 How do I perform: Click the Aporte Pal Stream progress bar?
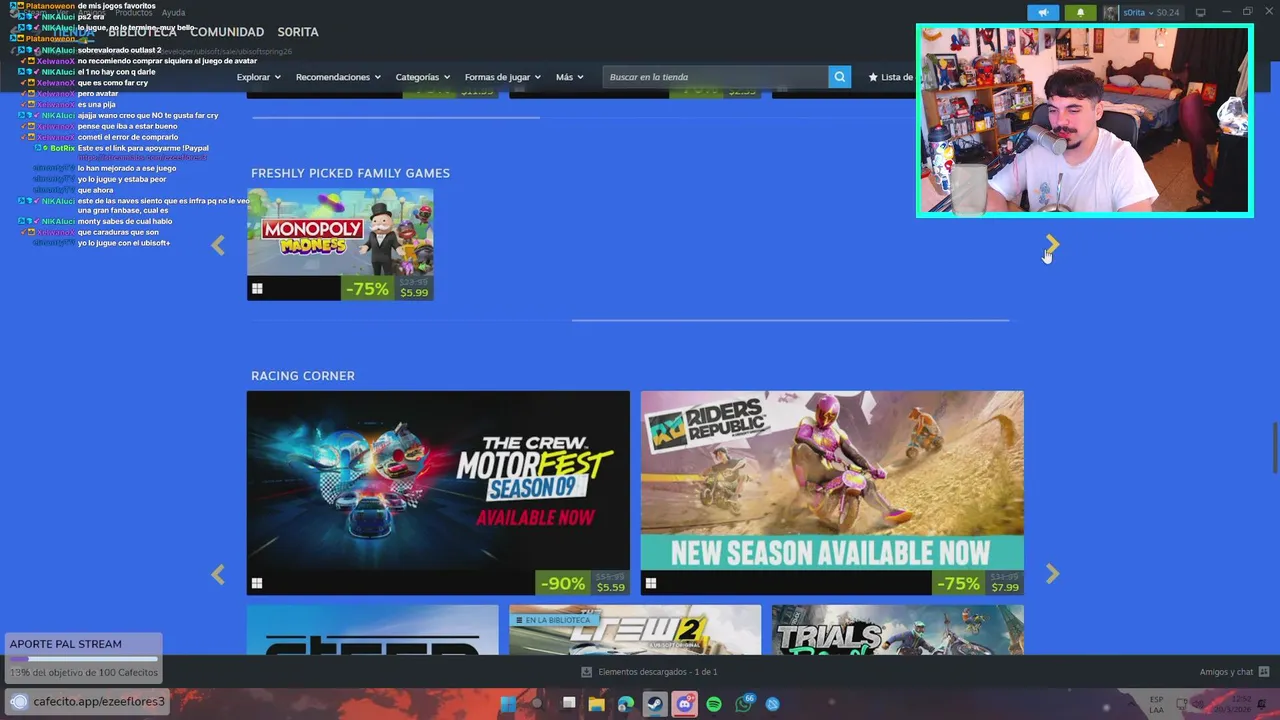click(x=84, y=659)
